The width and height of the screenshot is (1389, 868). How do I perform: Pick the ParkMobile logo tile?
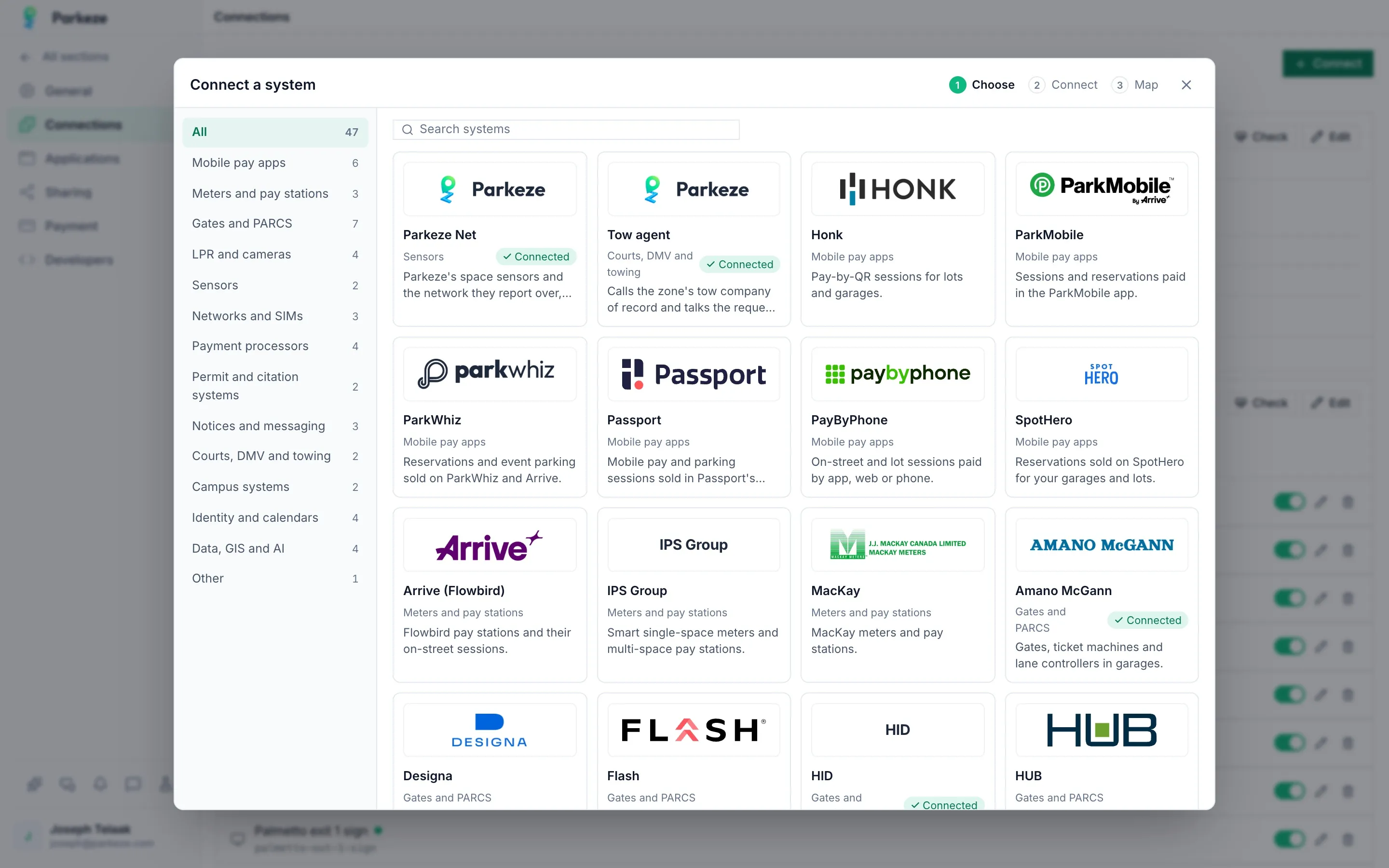pos(1102,189)
